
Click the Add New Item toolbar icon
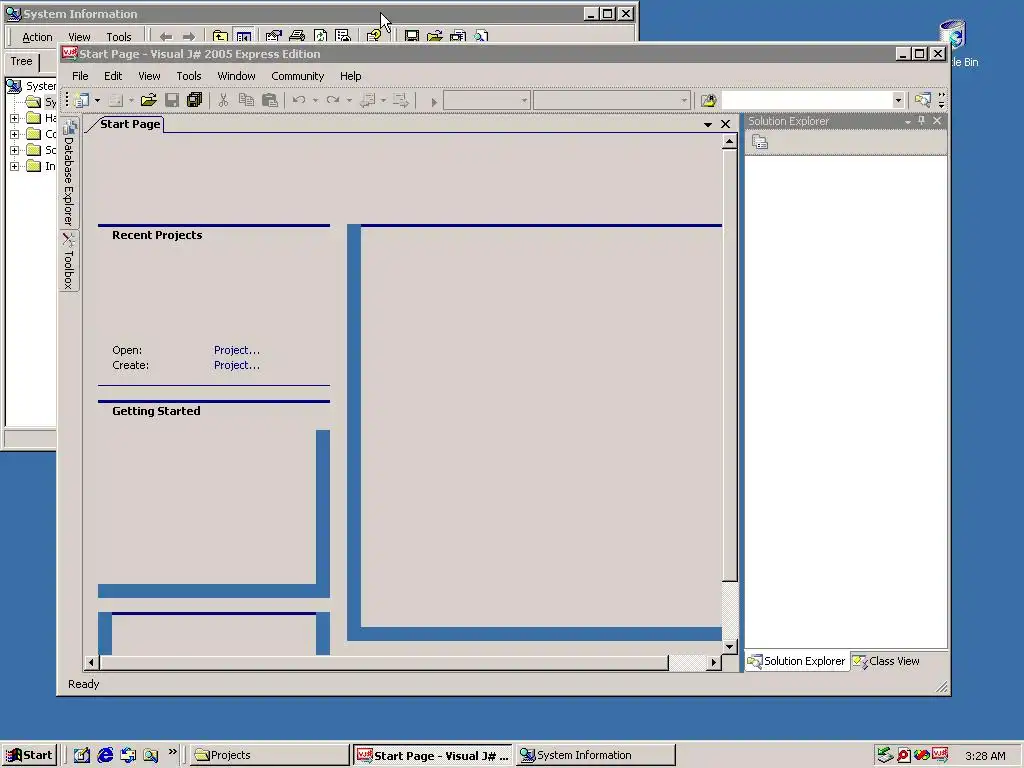116,100
